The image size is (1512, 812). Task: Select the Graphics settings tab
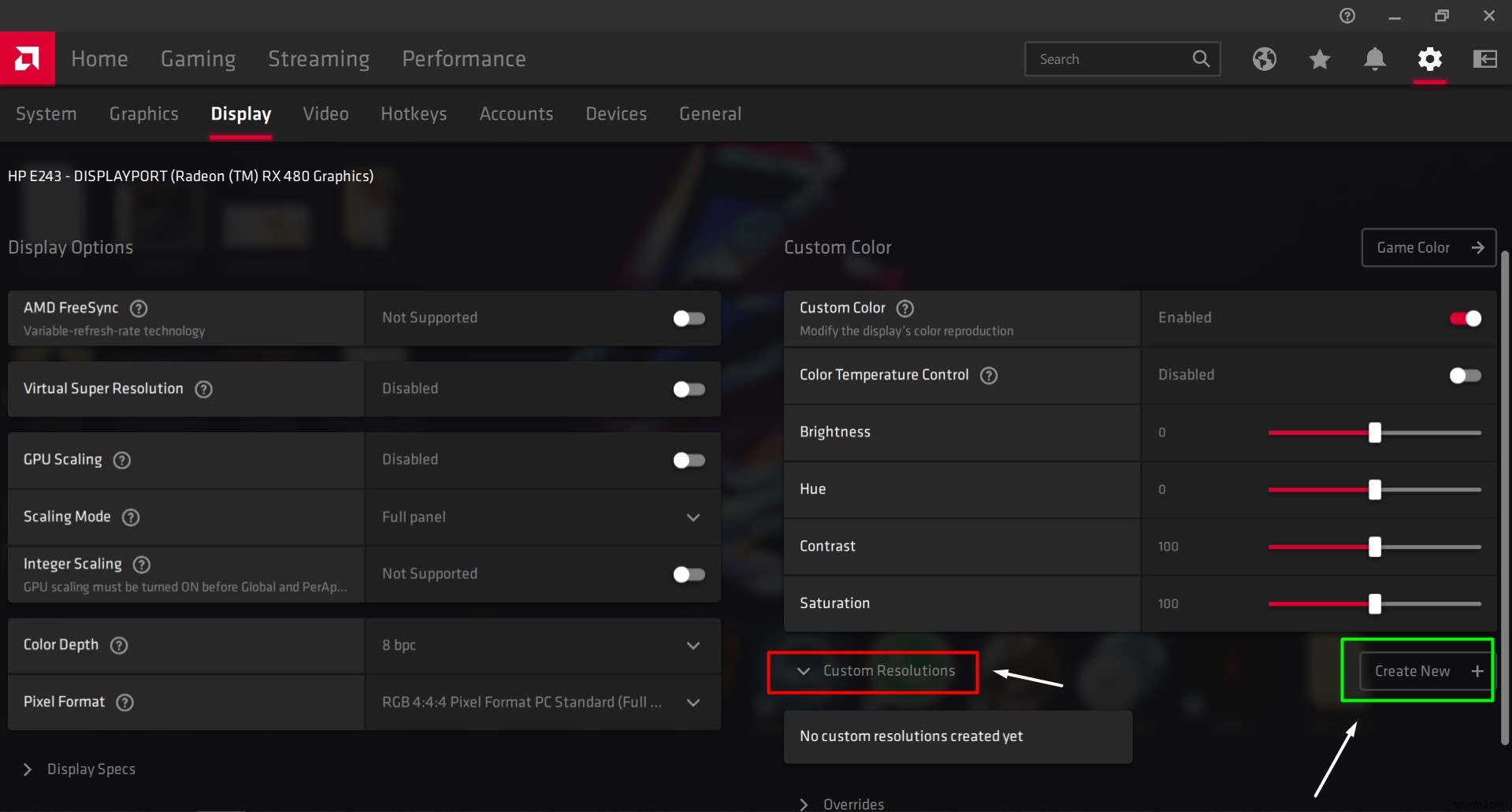point(143,113)
